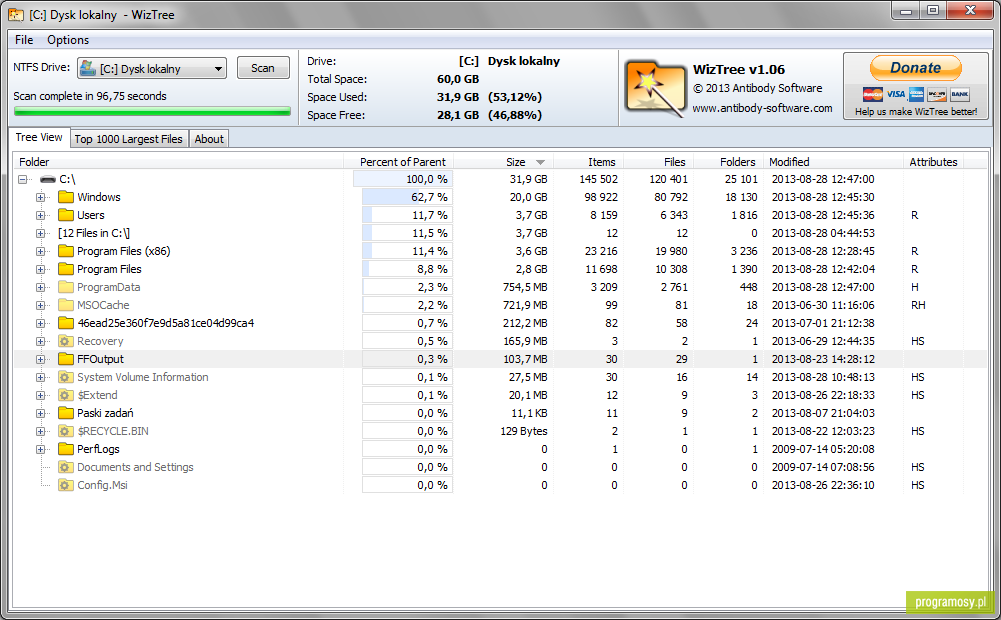This screenshot has width=1001, height=620.
Task: Click the Scan button
Action: click(x=263, y=68)
